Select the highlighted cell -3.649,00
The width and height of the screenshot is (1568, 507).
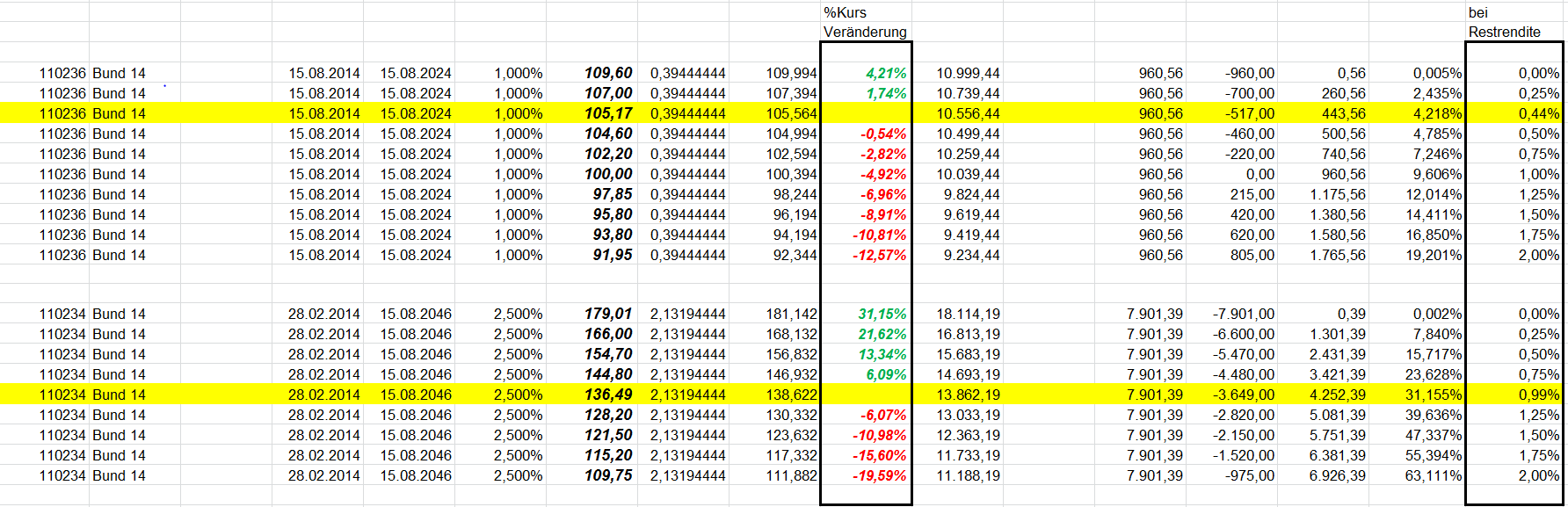click(1231, 395)
